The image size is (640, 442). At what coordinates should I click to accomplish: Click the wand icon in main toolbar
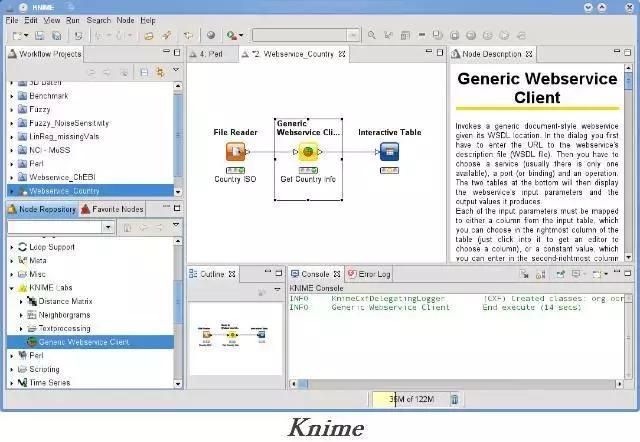tap(166, 36)
